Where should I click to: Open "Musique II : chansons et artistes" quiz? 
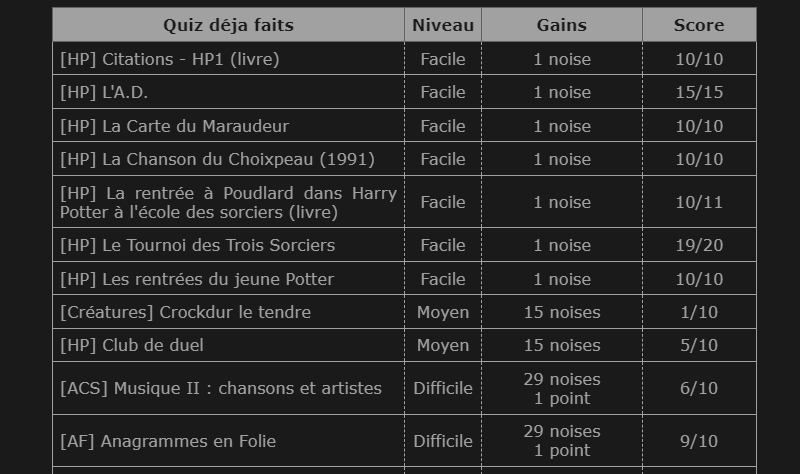(x=221, y=388)
